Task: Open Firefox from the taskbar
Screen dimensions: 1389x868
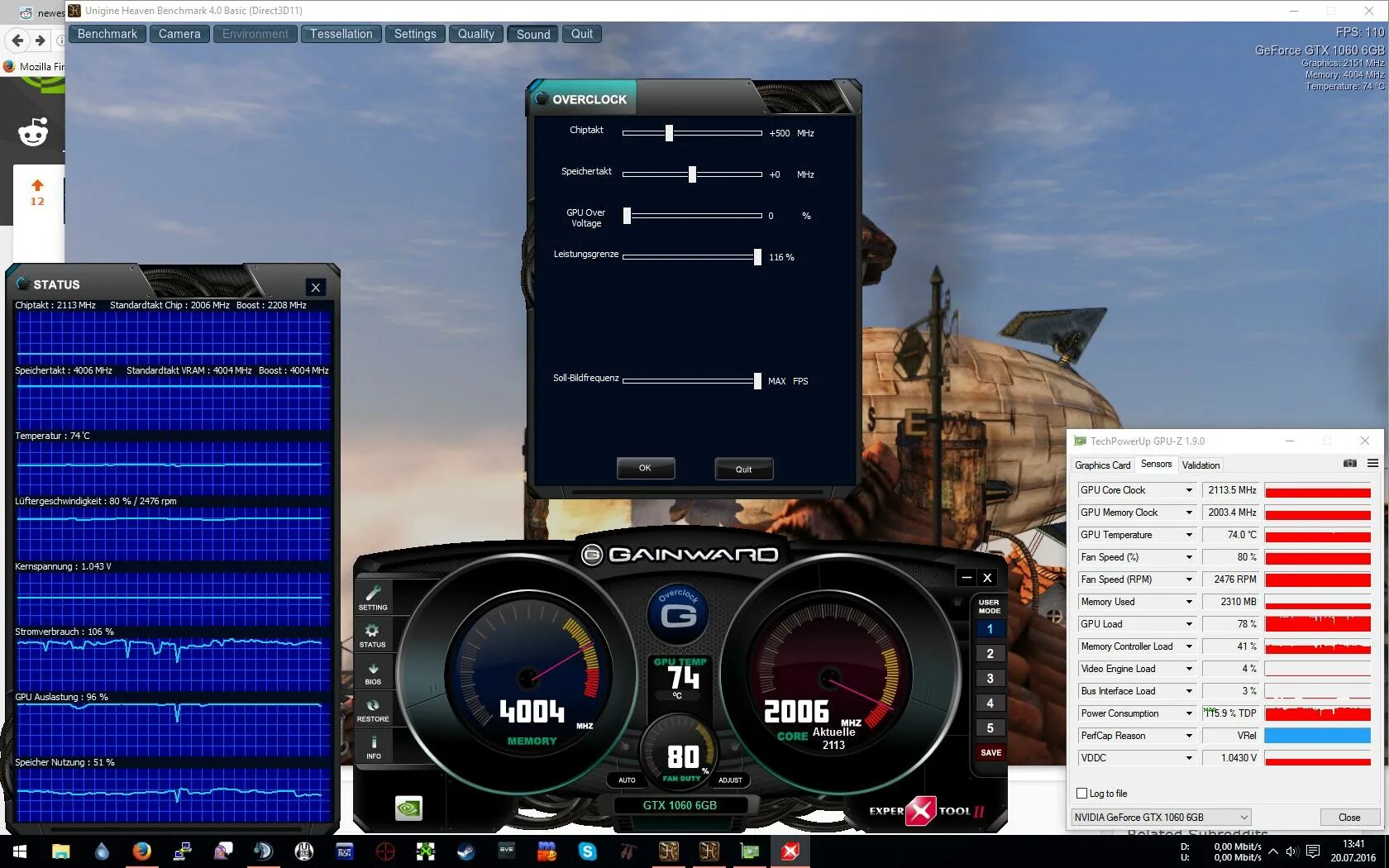Action: tap(142, 851)
